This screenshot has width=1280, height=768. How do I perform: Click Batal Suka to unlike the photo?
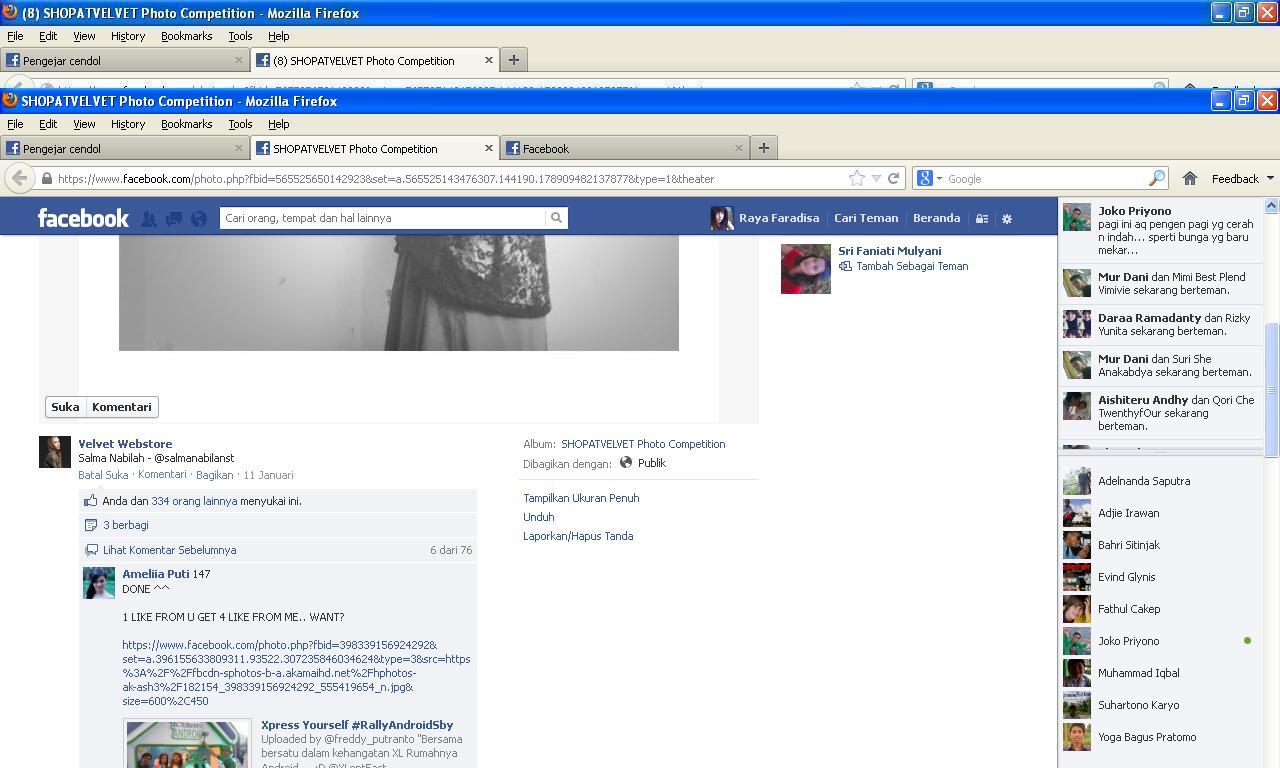point(103,475)
